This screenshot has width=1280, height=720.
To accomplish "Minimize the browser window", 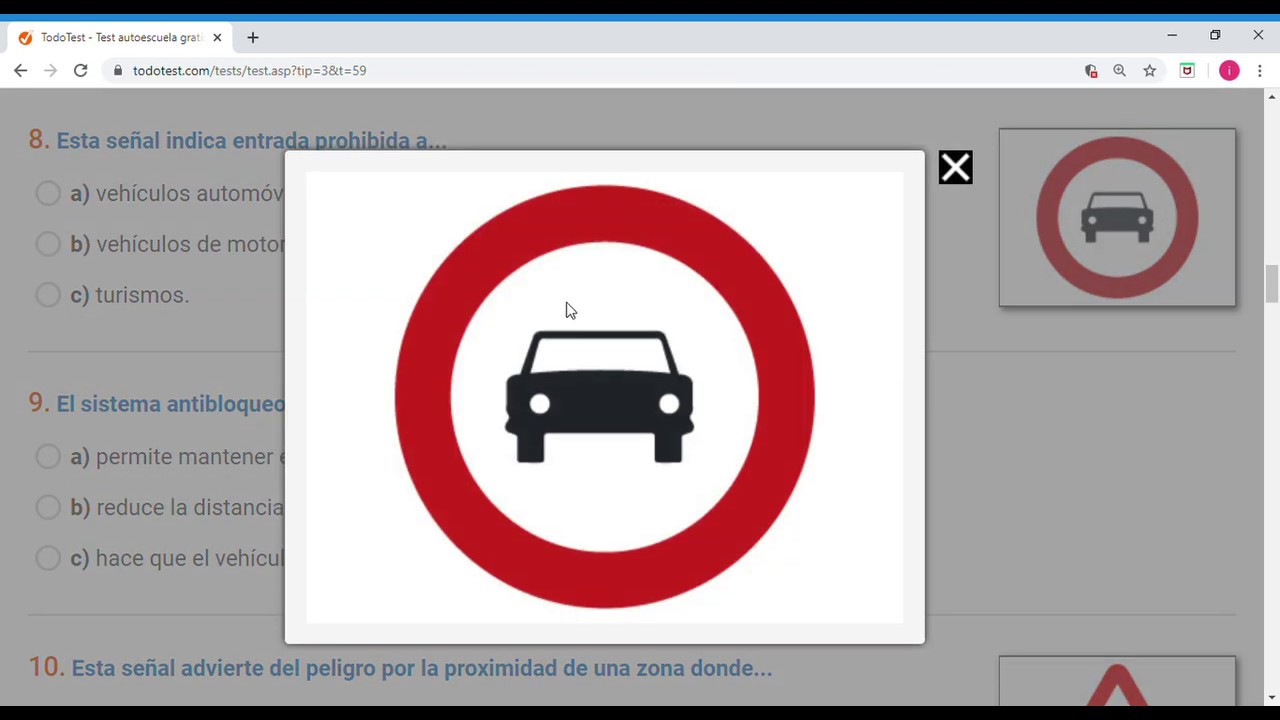I will pos(1172,36).
